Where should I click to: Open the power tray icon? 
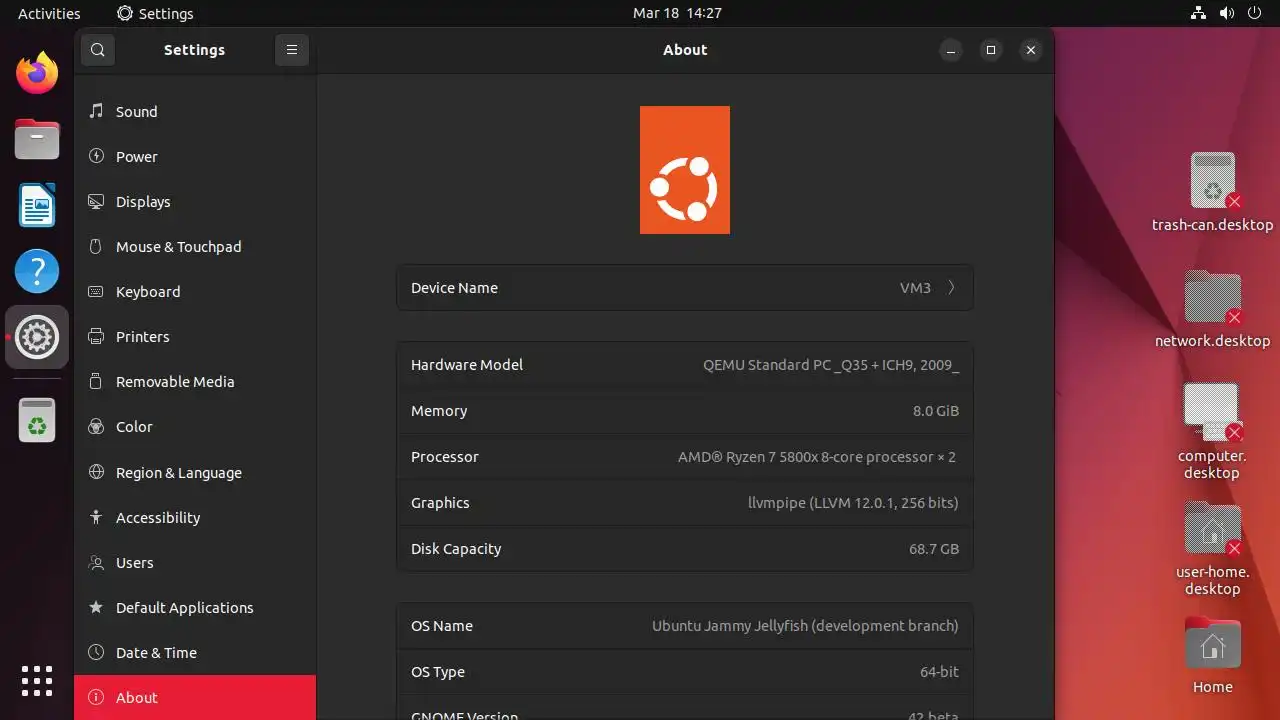[x=1255, y=13]
